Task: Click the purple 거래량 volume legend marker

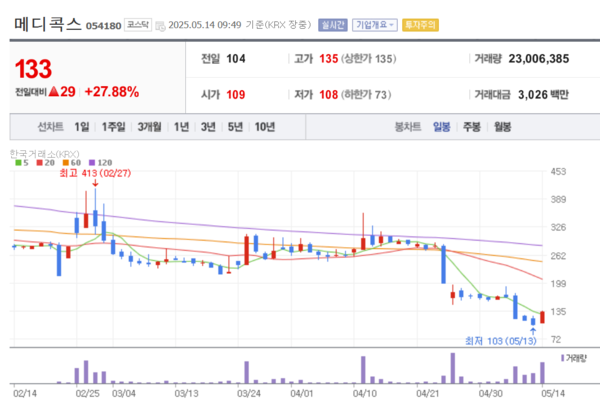Action: point(562,358)
